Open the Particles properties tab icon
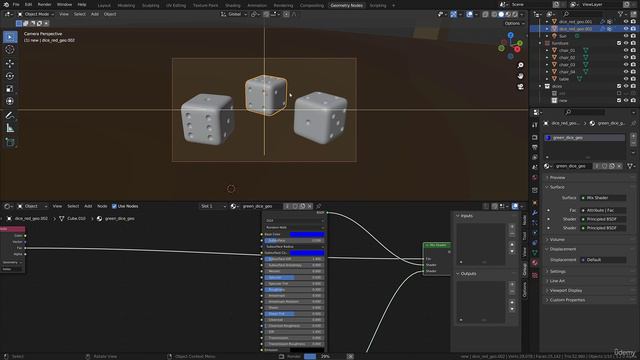The image size is (640, 360). coord(535,223)
